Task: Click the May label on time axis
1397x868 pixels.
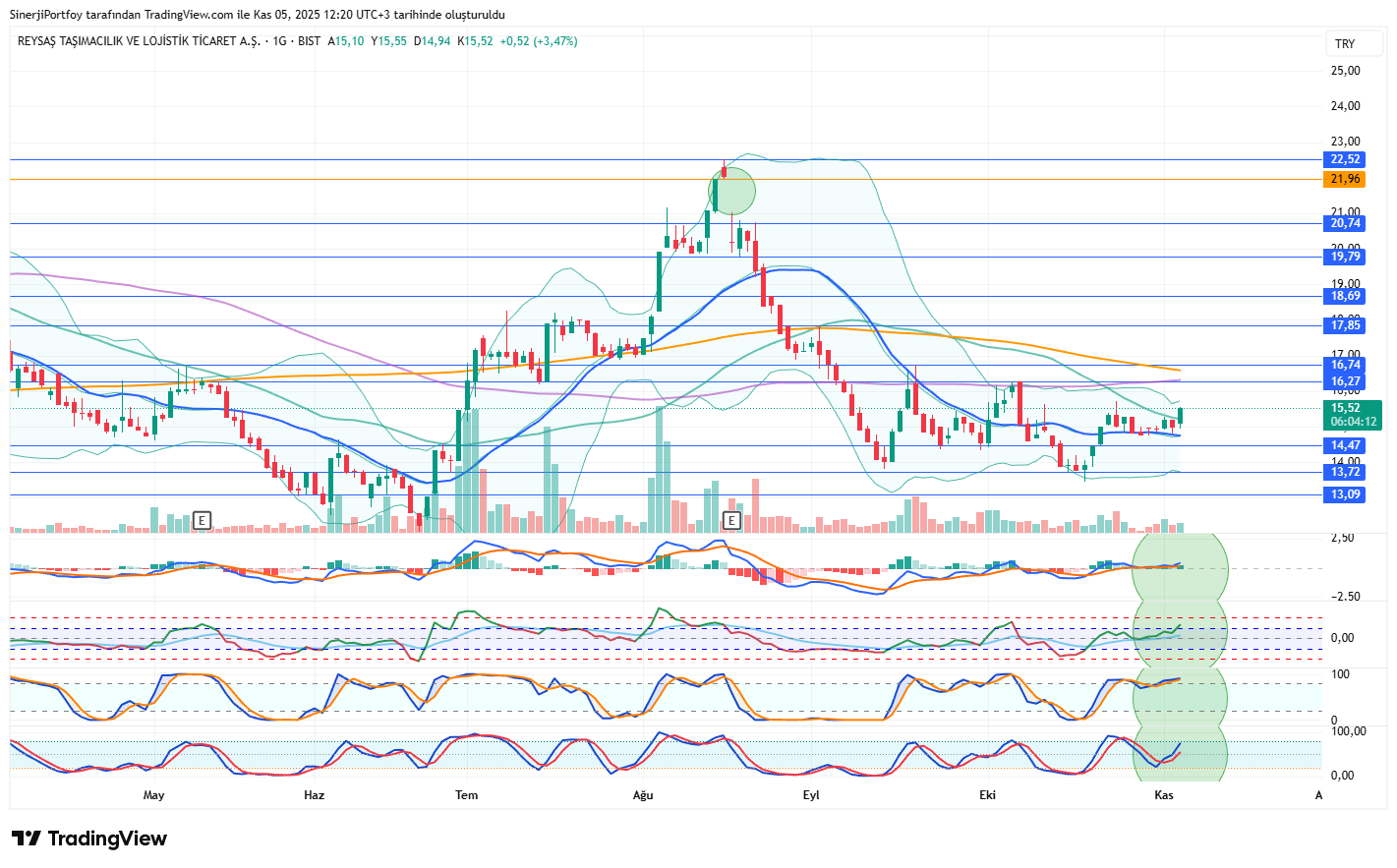Action: [154, 795]
